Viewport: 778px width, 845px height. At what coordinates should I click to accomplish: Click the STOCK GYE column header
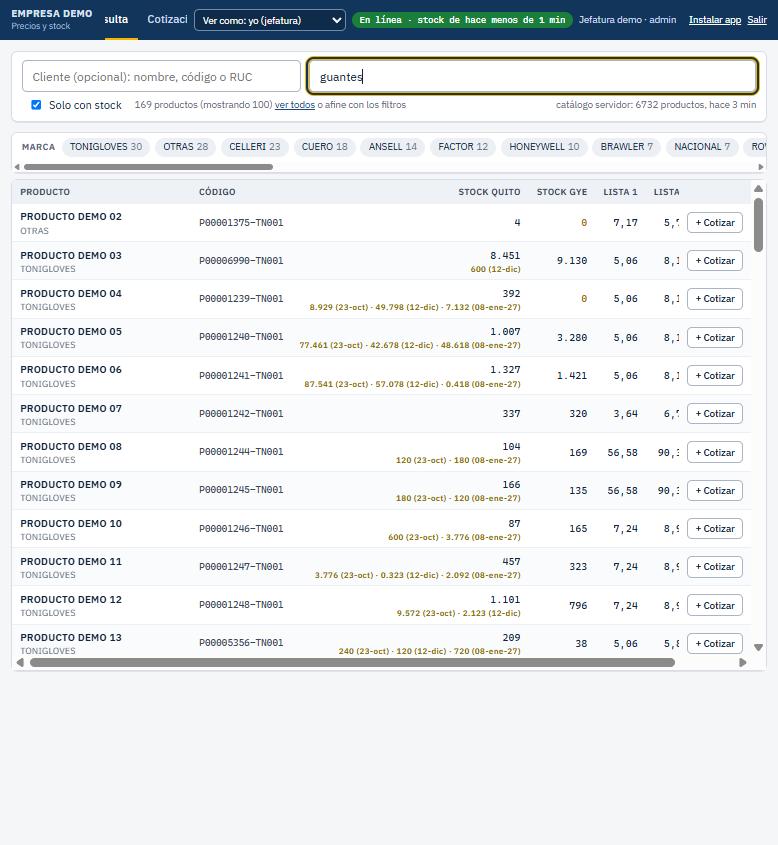(x=562, y=192)
